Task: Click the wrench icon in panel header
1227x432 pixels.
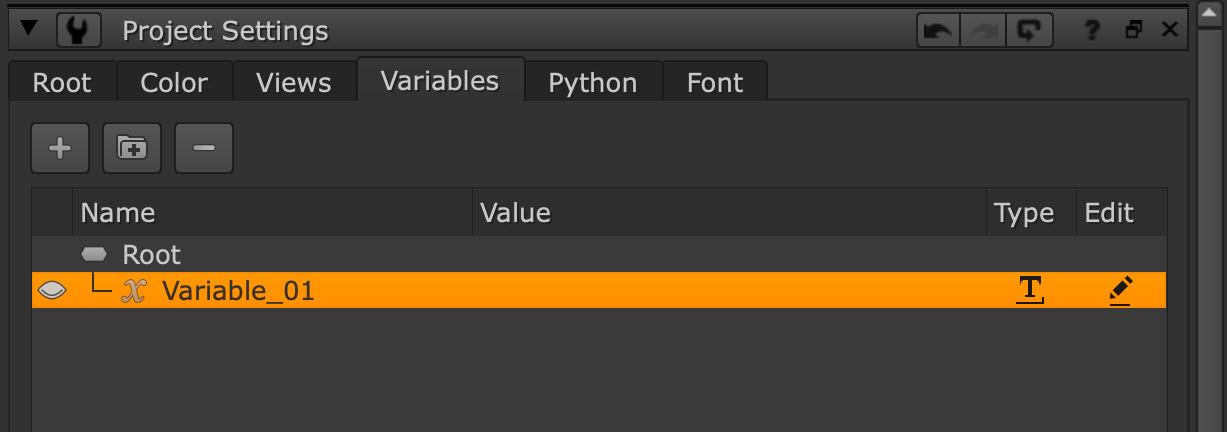Action: click(x=78, y=31)
